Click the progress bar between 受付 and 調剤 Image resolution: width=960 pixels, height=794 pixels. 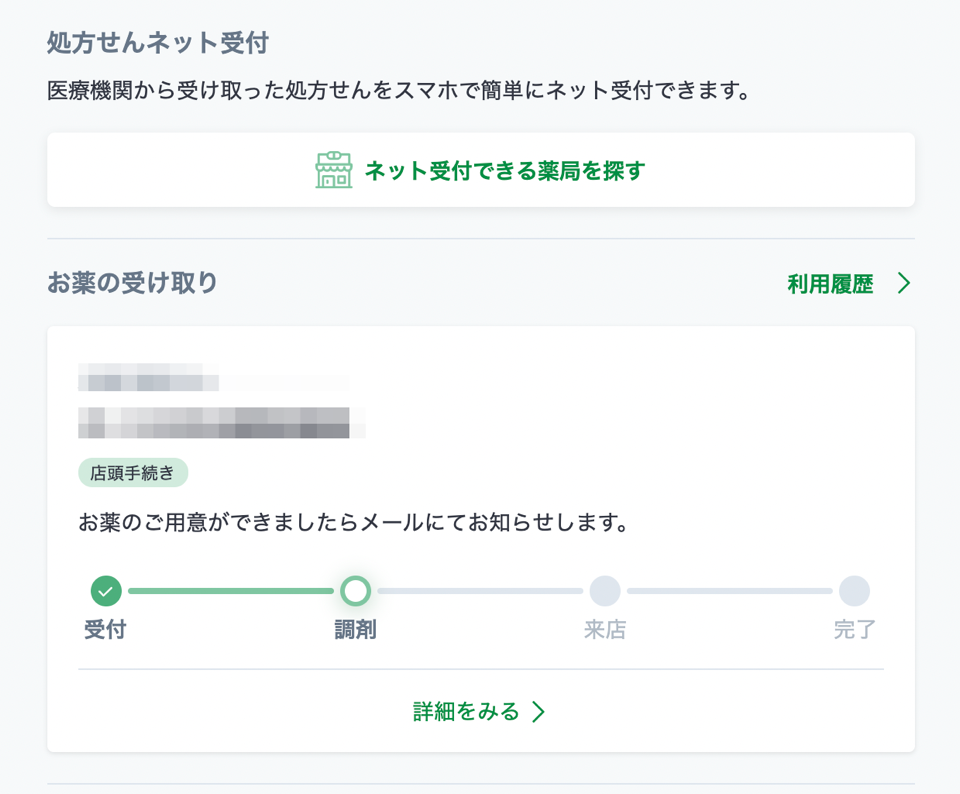click(230, 591)
